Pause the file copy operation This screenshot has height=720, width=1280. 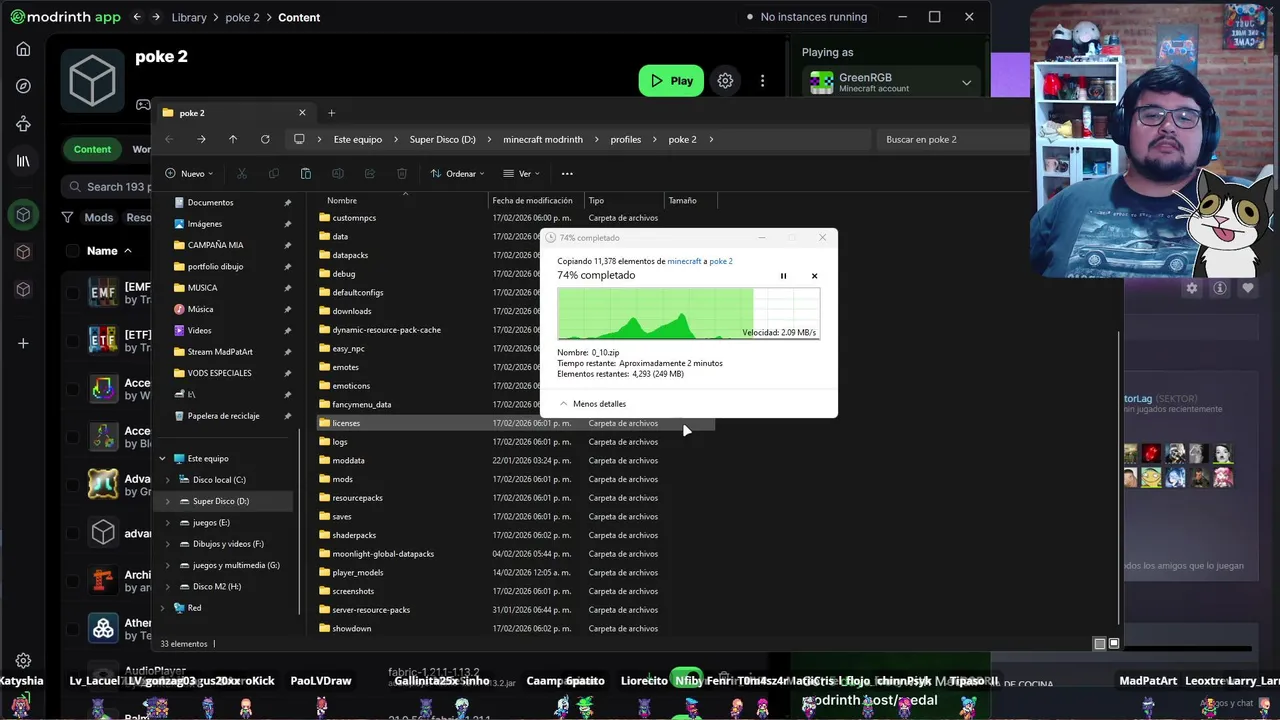(783, 276)
